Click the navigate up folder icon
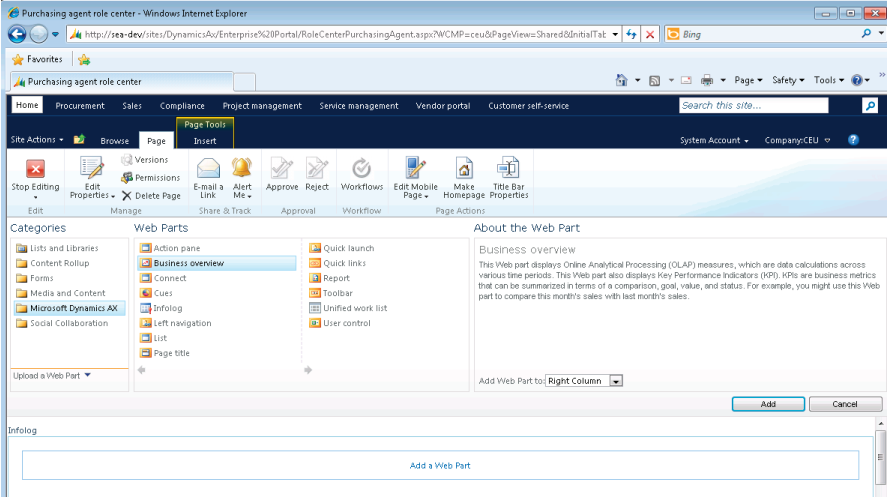This screenshot has height=498, width=891. (79, 139)
